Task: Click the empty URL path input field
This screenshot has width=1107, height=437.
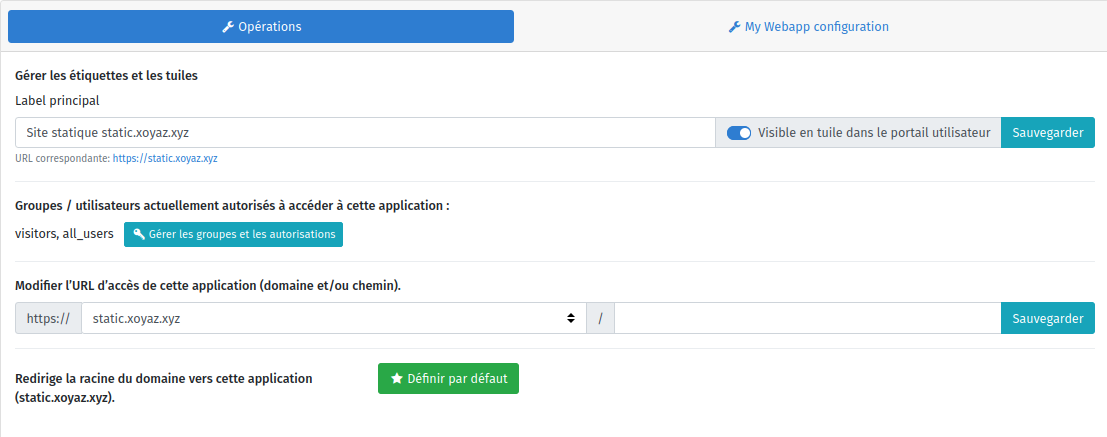Action: coord(807,319)
